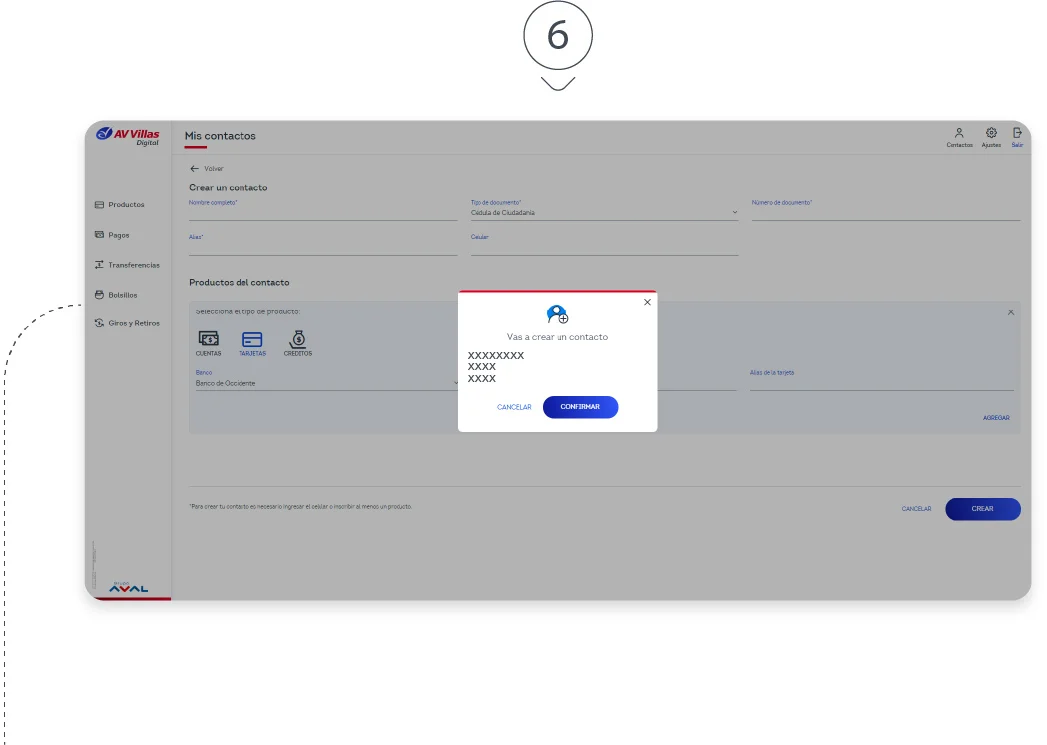Select the Créditos product type

pyautogui.click(x=296, y=343)
